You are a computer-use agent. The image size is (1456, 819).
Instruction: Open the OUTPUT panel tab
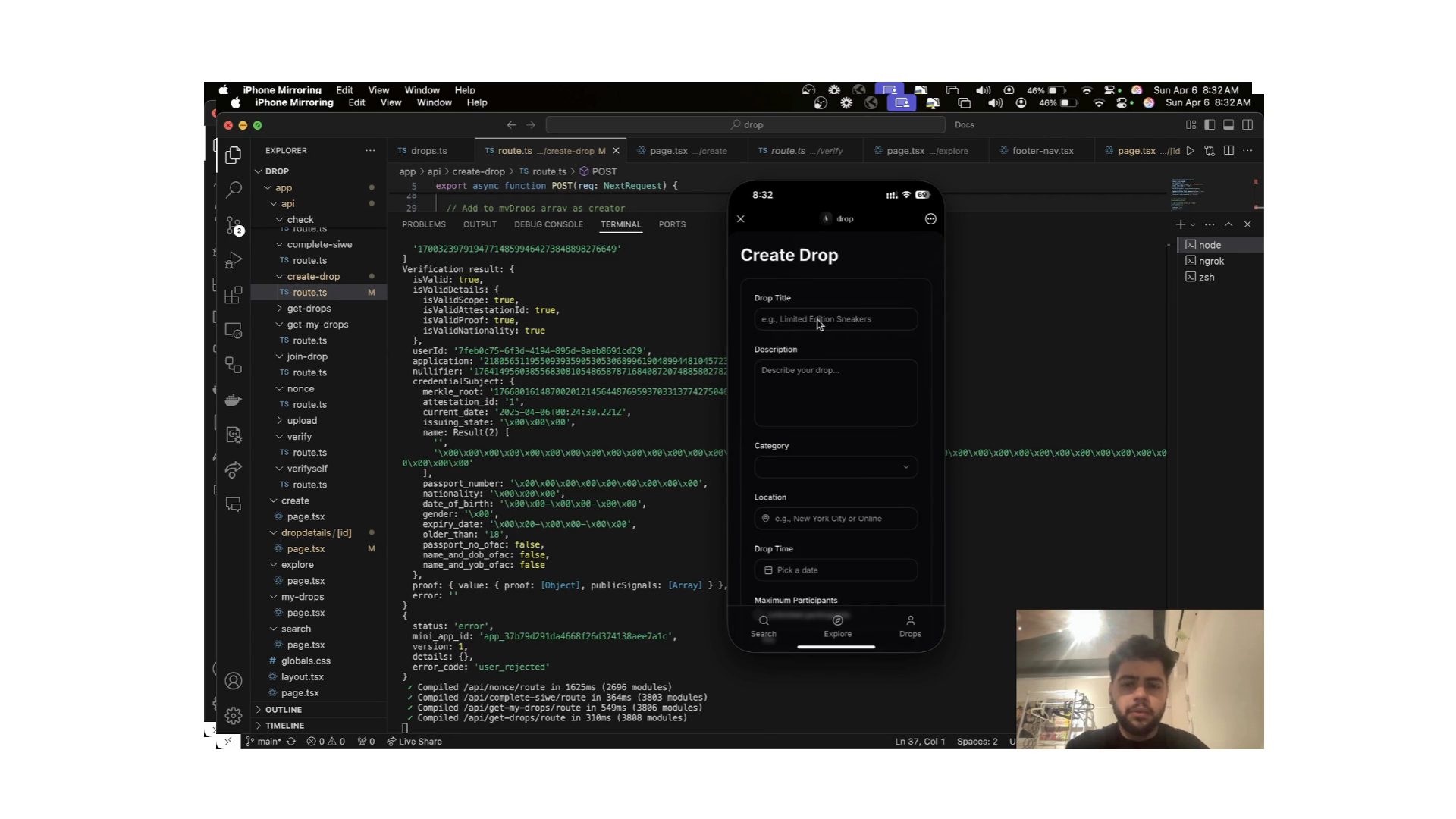[480, 224]
